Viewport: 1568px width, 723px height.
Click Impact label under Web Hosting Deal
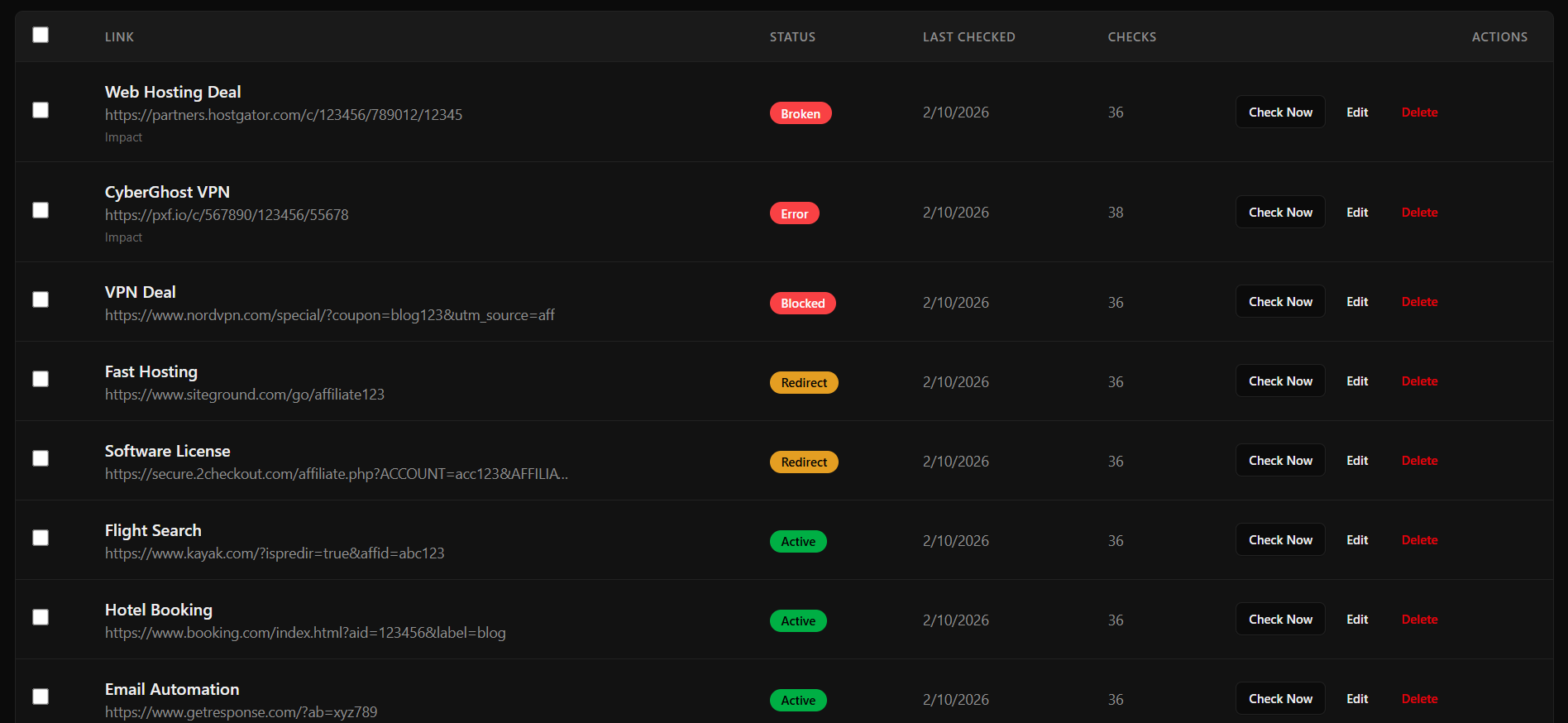[x=123, y=137]
